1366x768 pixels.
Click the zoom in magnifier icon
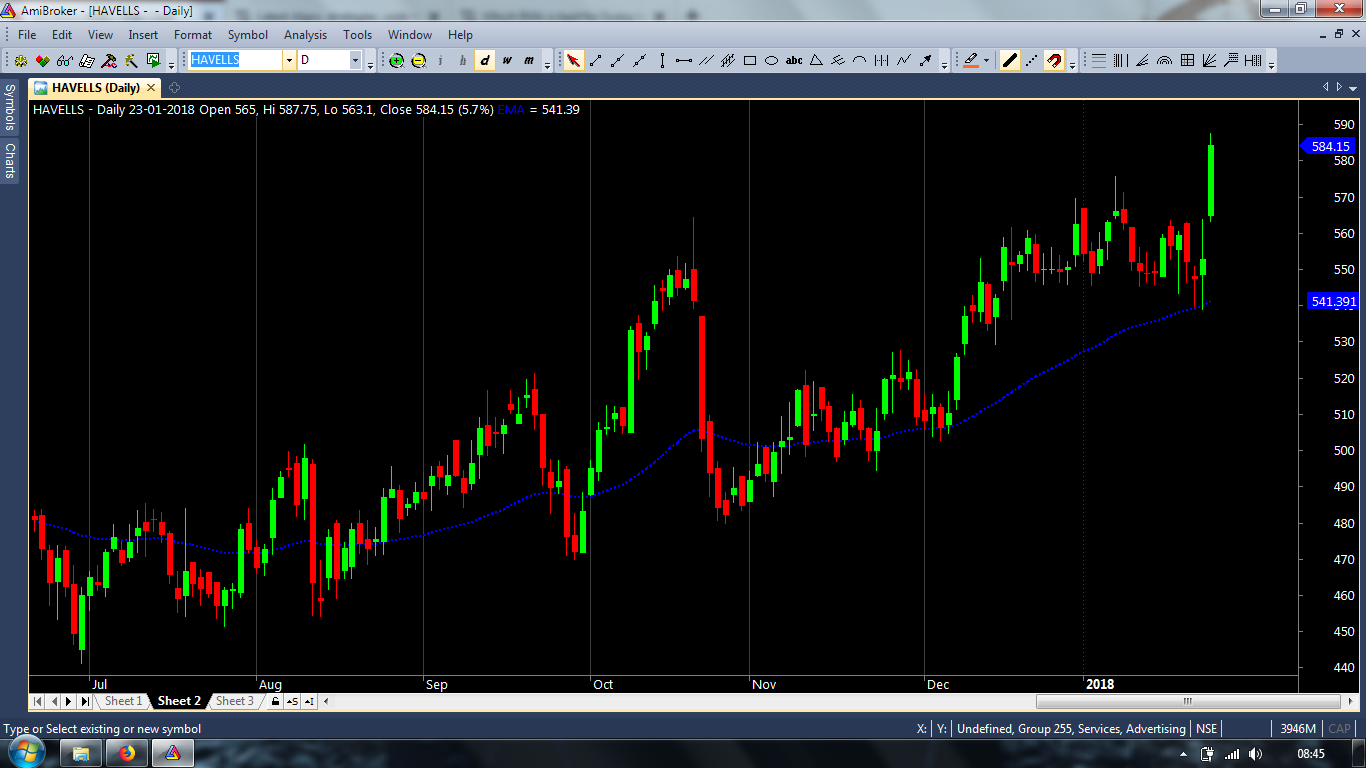397,60
